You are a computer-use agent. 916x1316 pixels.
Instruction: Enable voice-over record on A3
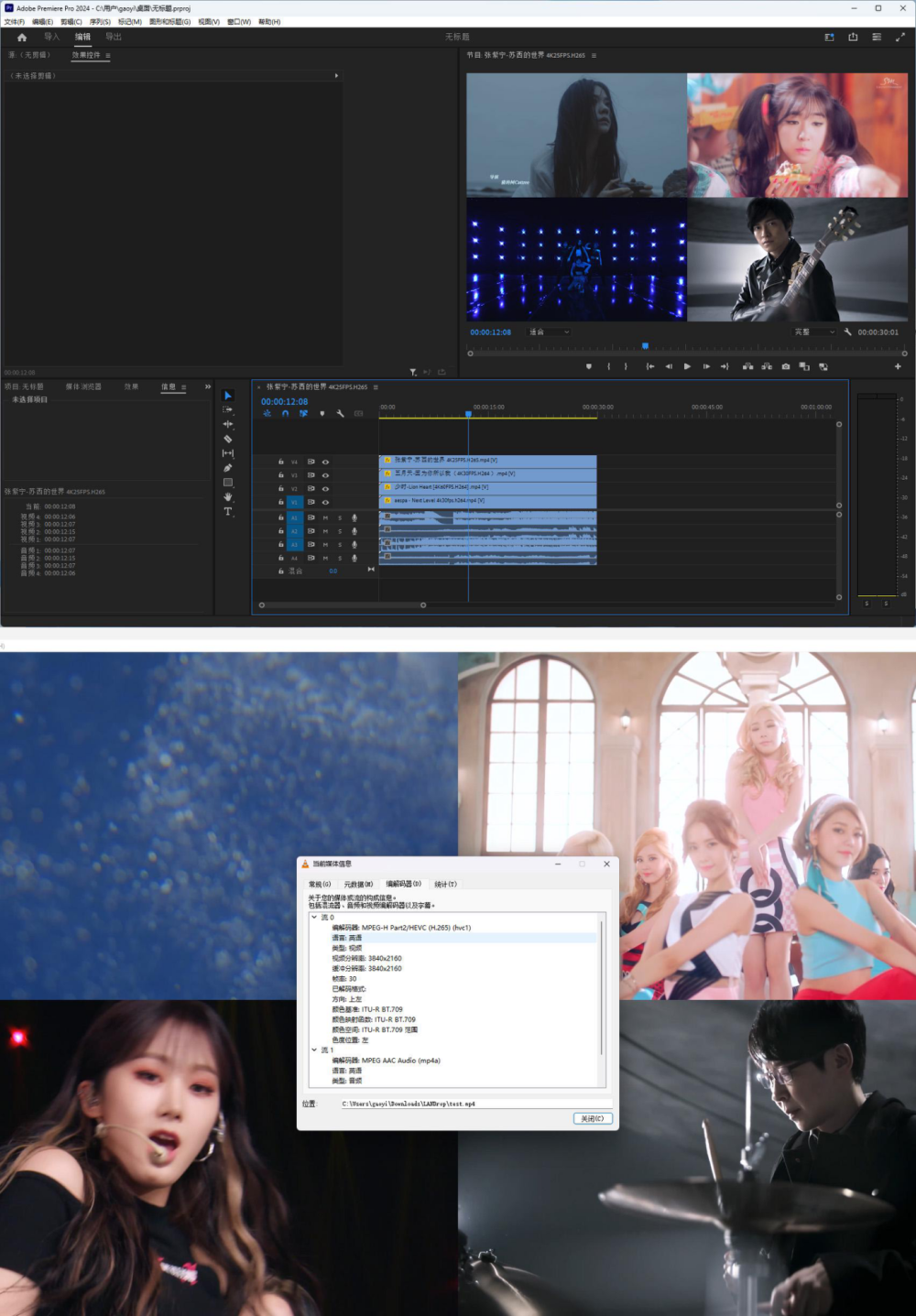[354, 545]
